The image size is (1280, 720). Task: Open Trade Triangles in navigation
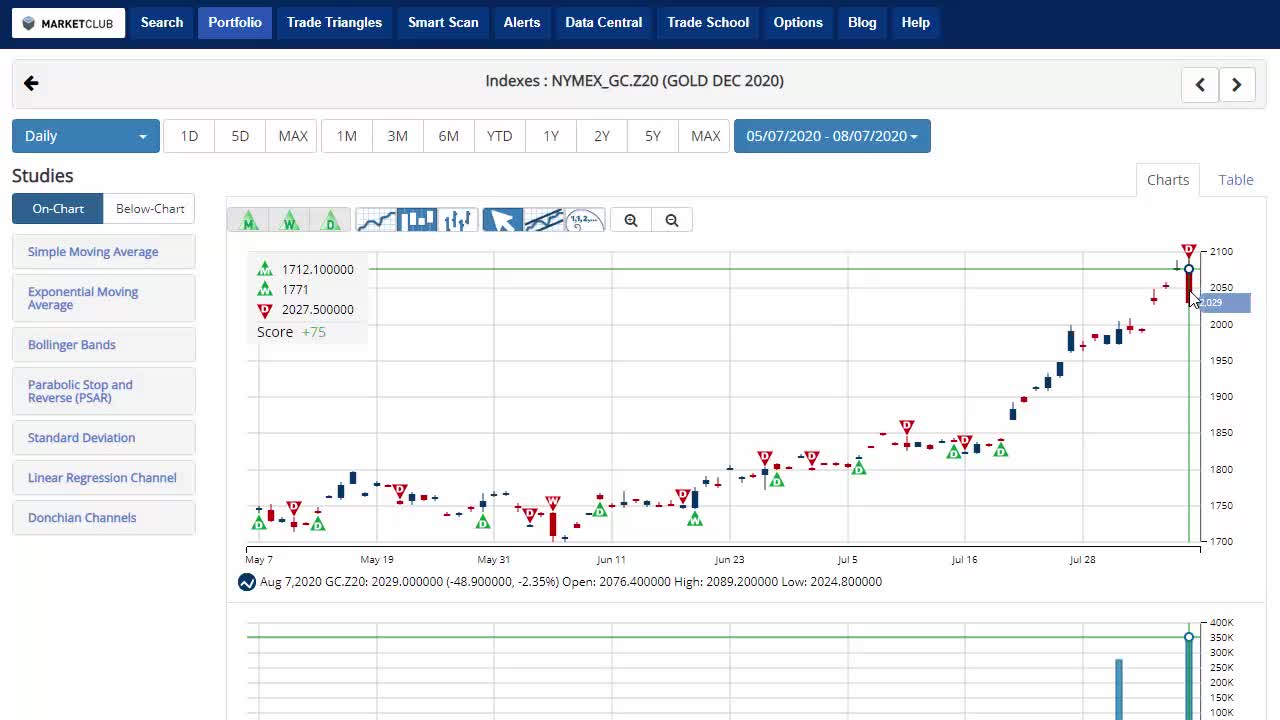[334, 22]
